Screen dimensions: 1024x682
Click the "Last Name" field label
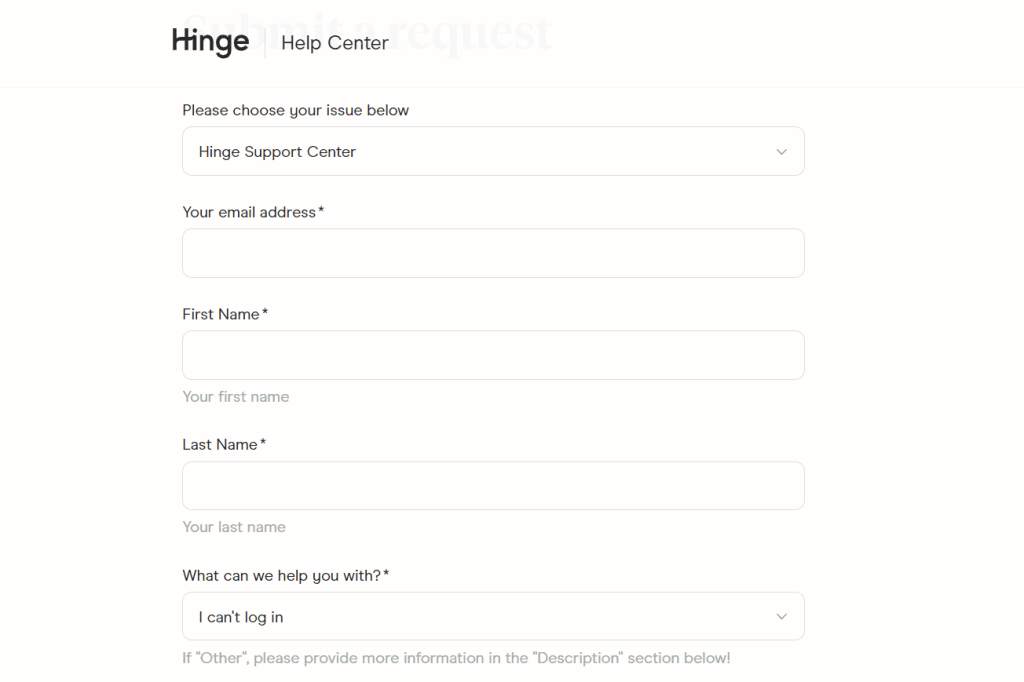218,444
